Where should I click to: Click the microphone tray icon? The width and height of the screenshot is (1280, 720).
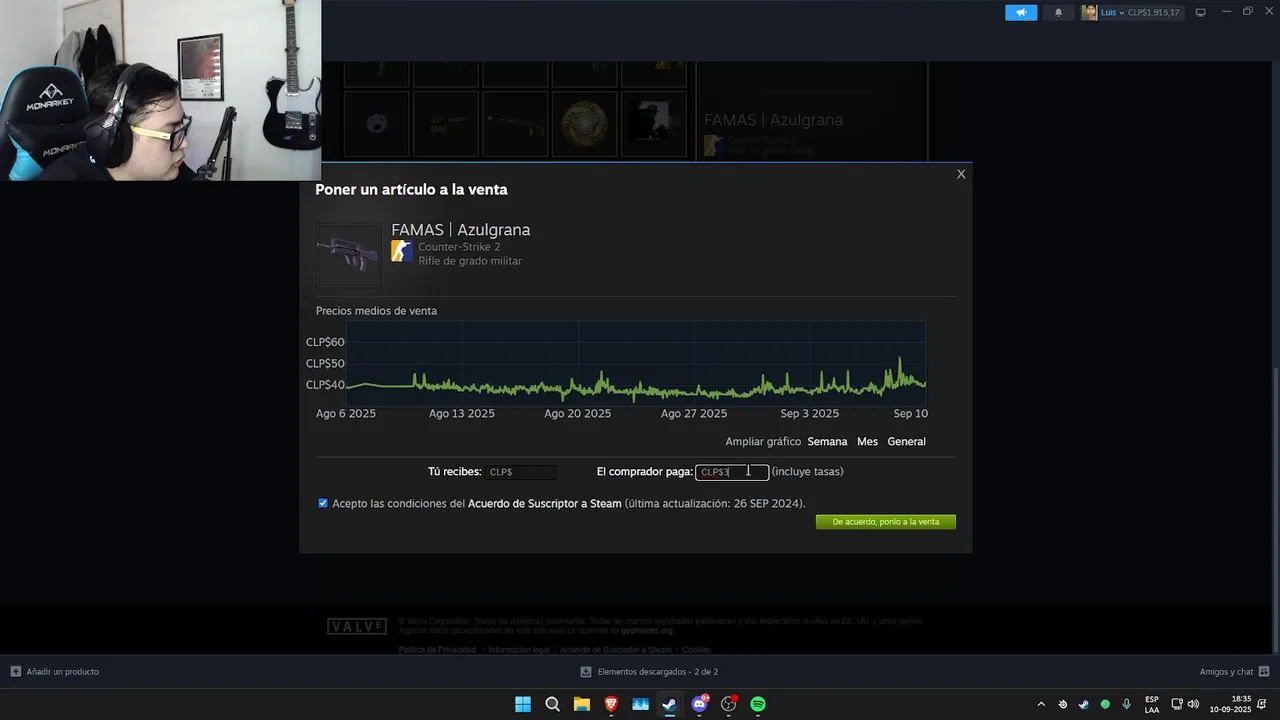(x=1127, y=704)
